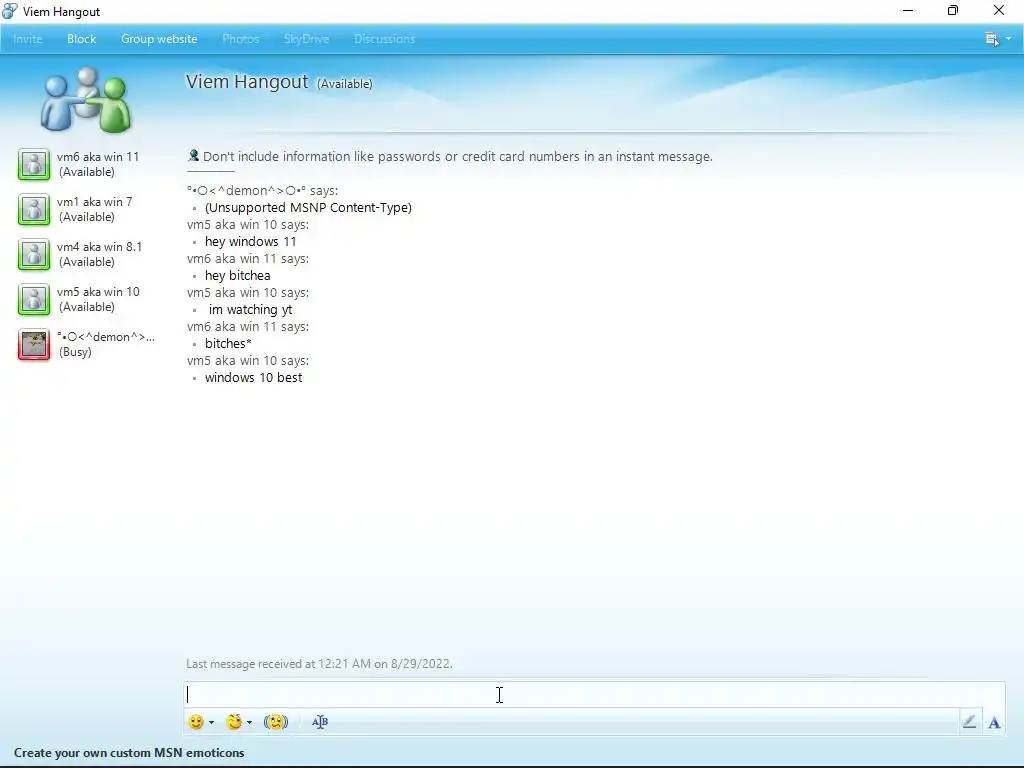Click the message 'hey bitchea'

coord(238,276)
